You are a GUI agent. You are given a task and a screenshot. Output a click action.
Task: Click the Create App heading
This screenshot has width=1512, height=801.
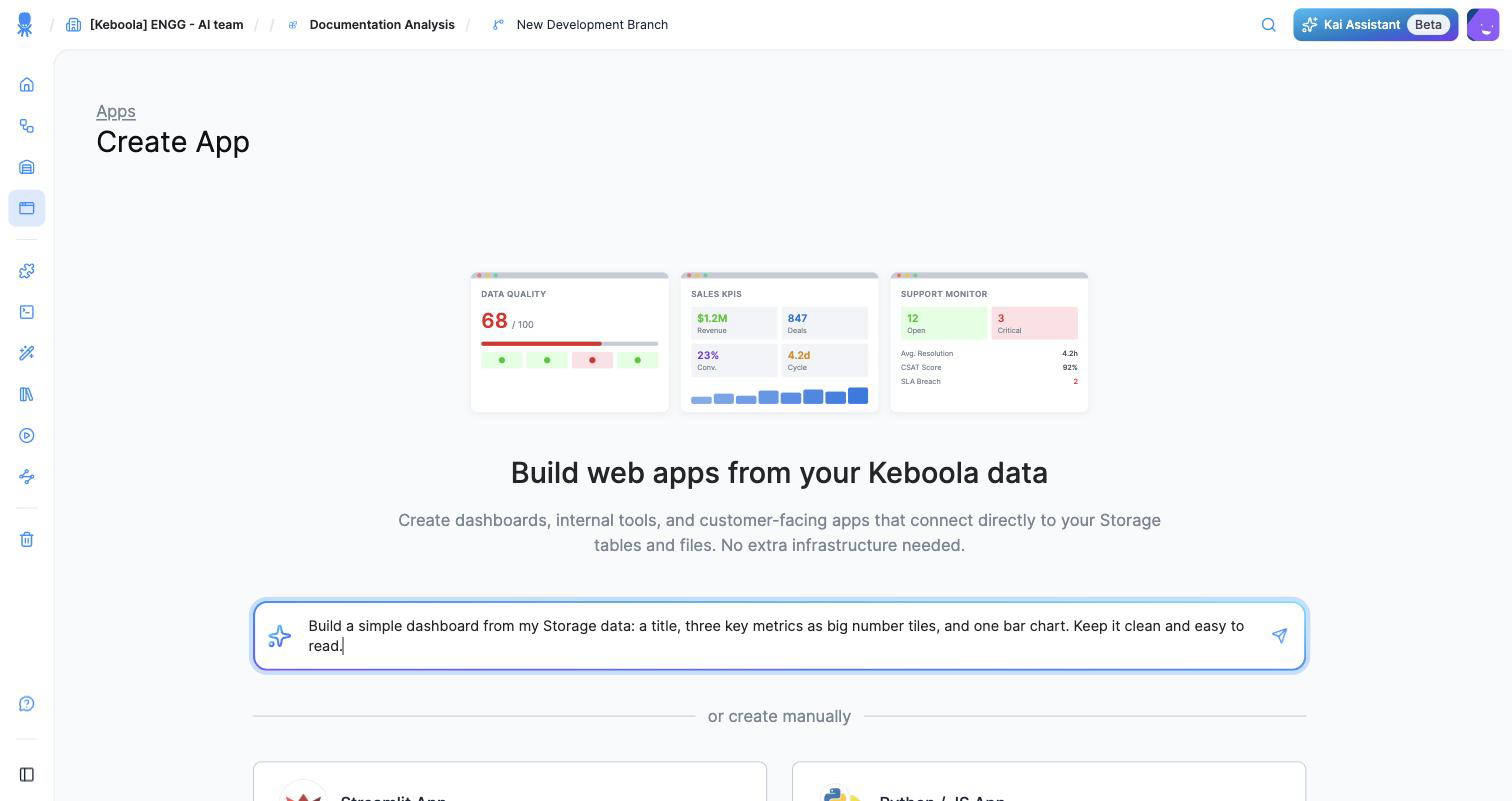coord(173,142)
